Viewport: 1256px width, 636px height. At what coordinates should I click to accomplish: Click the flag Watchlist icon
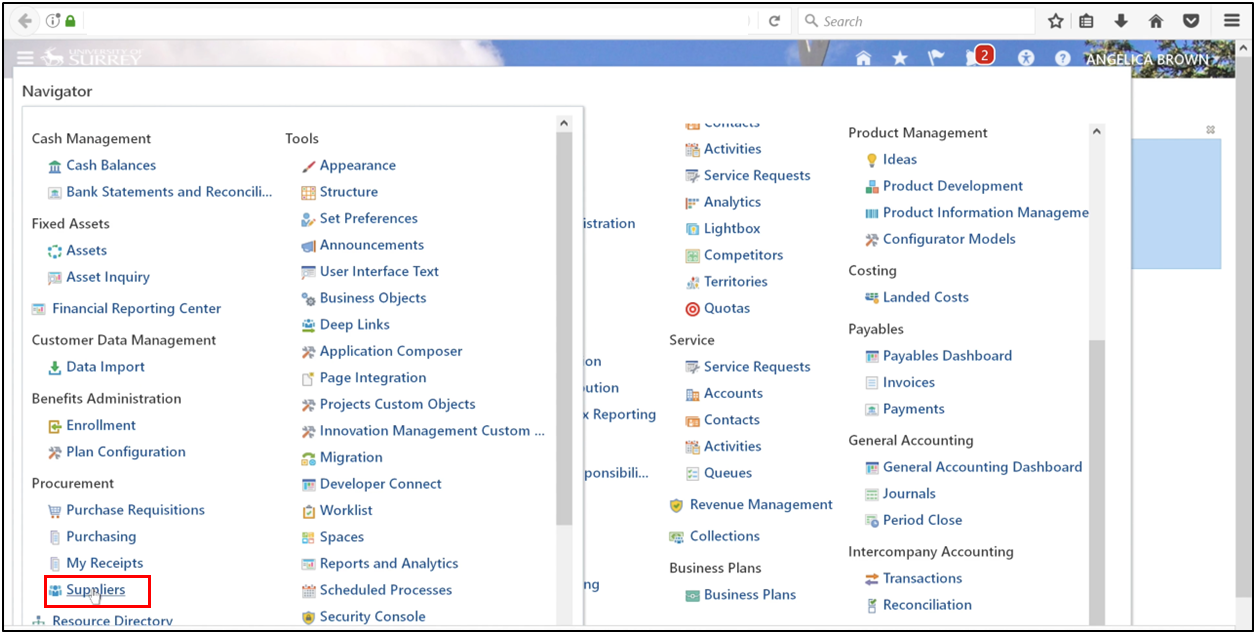(936, 57)
